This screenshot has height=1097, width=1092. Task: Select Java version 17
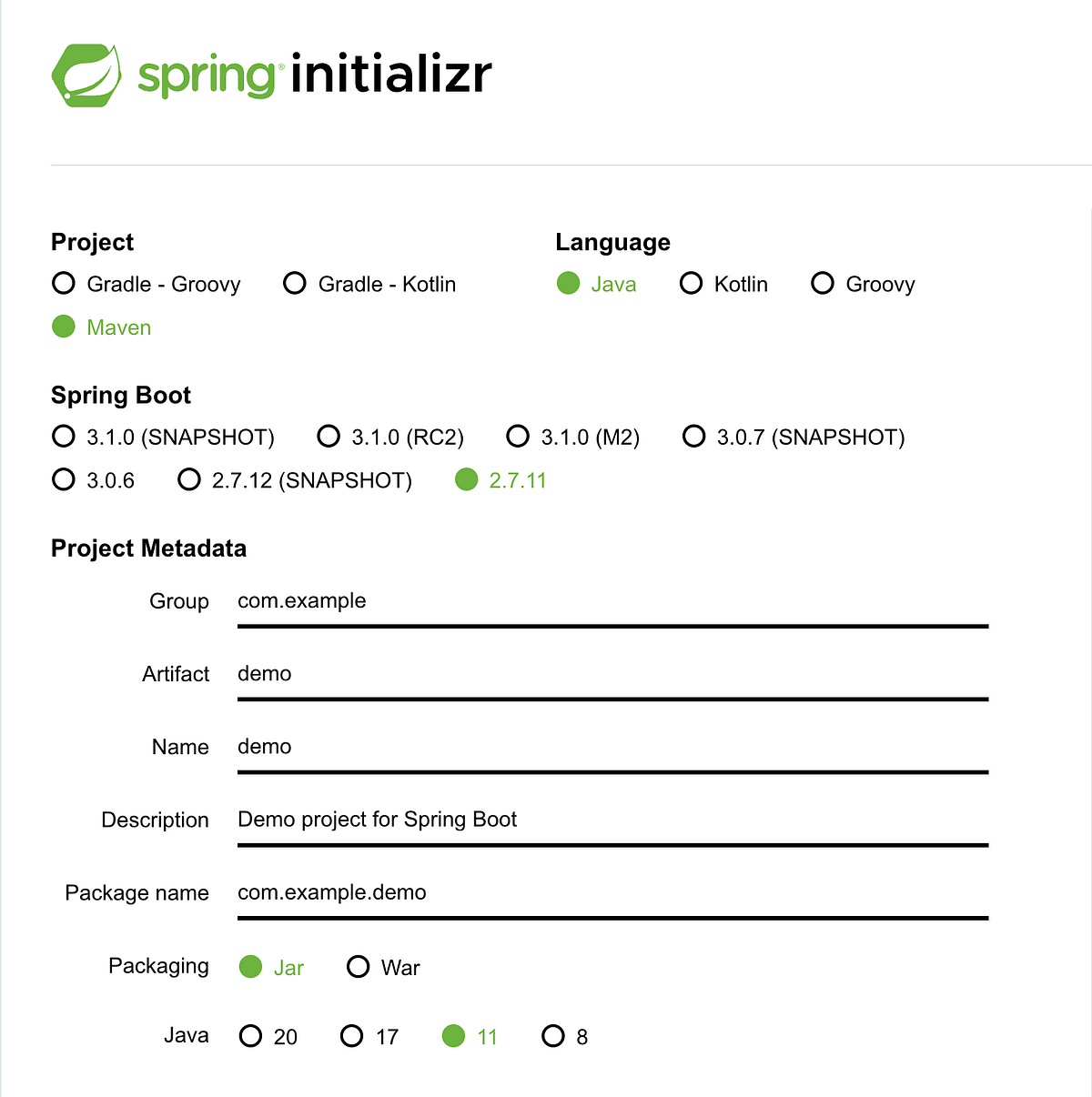pyautogui.click(x=352, y=1035)
